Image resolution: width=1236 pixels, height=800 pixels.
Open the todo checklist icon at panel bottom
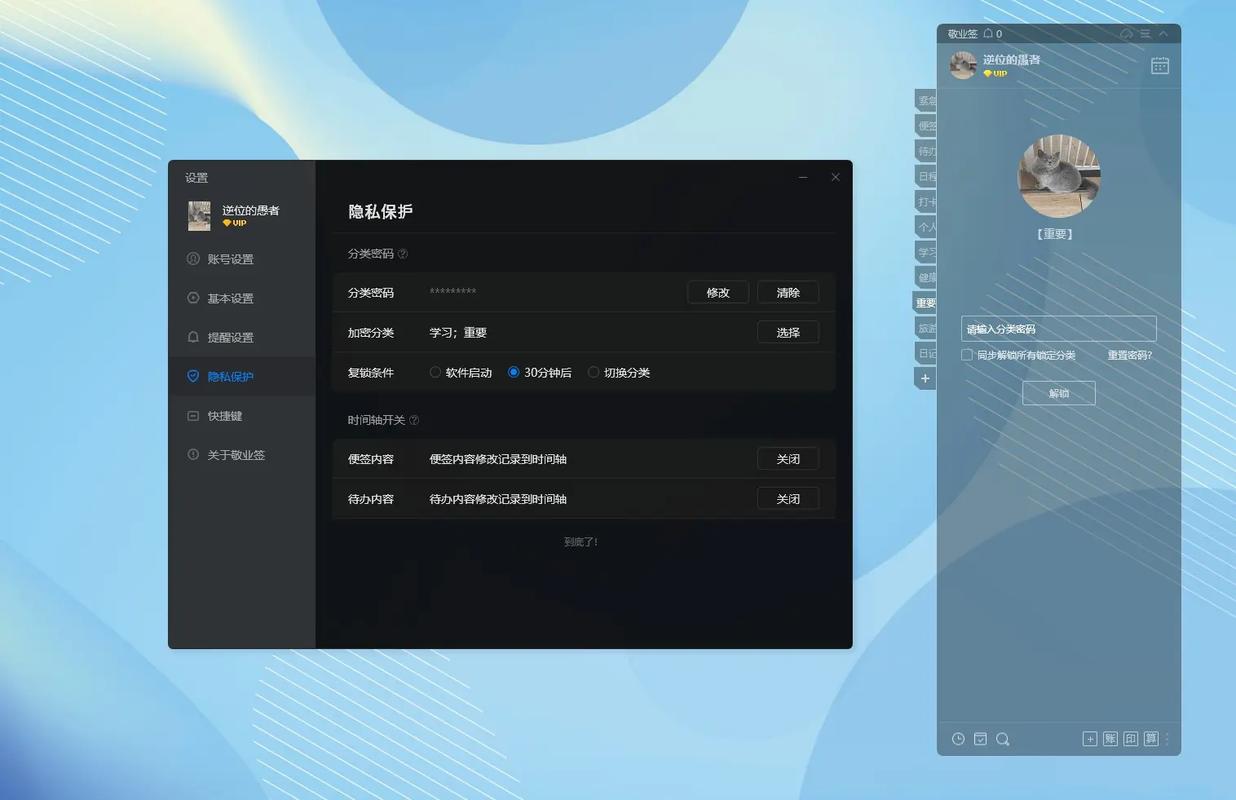click(x=980, y=738)
